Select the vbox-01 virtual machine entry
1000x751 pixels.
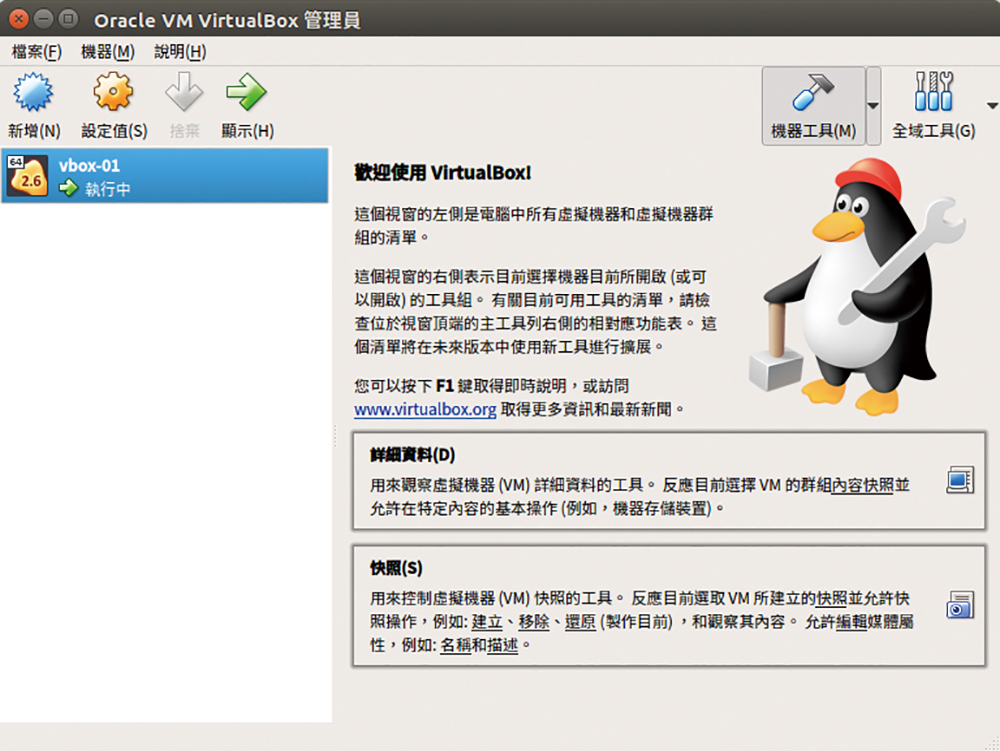[165, 175]
